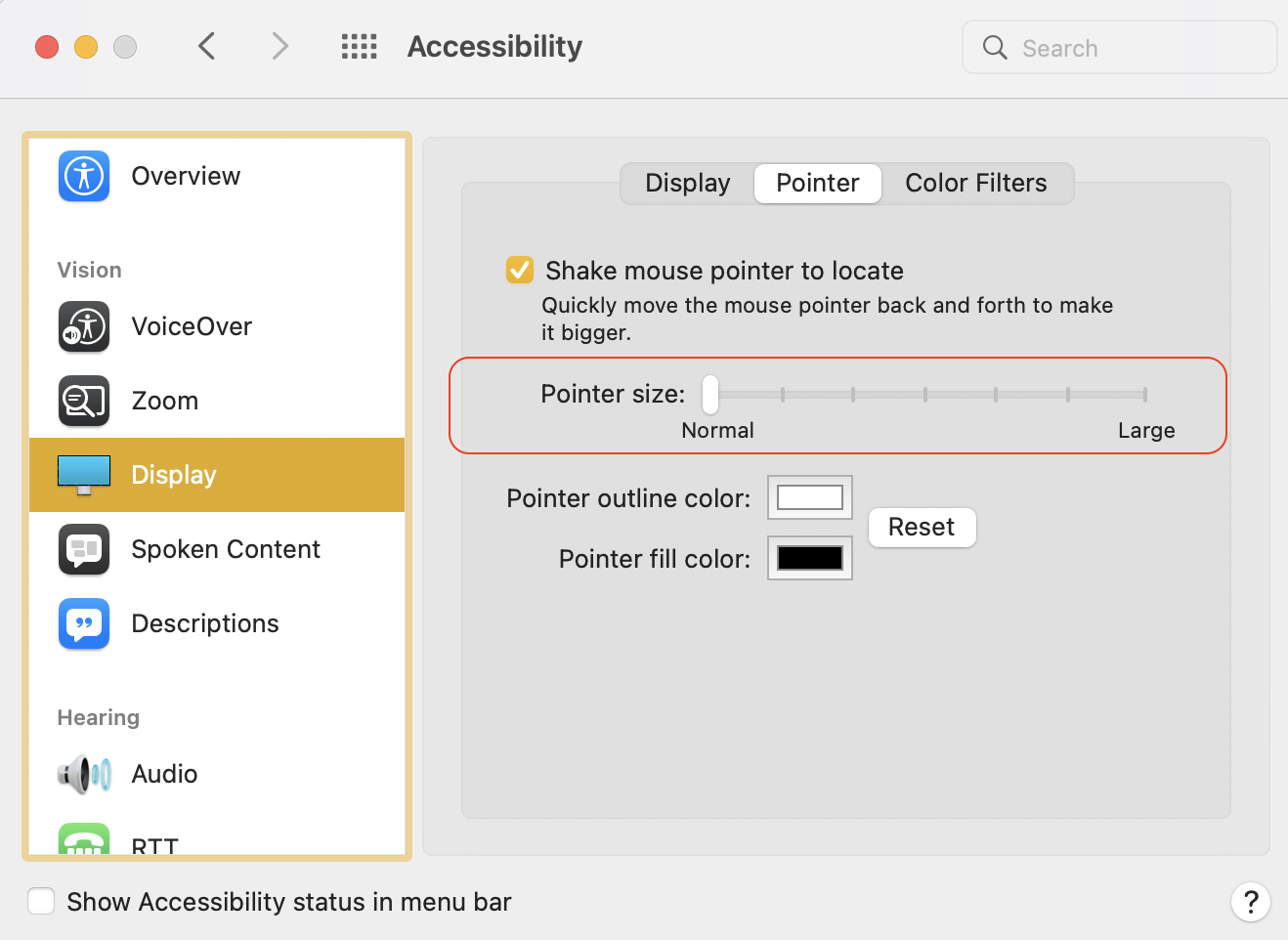The height and width of the screenshot is (940, 1288).
Task: Open the Audio speaker icon
Action: coord(84,774)
